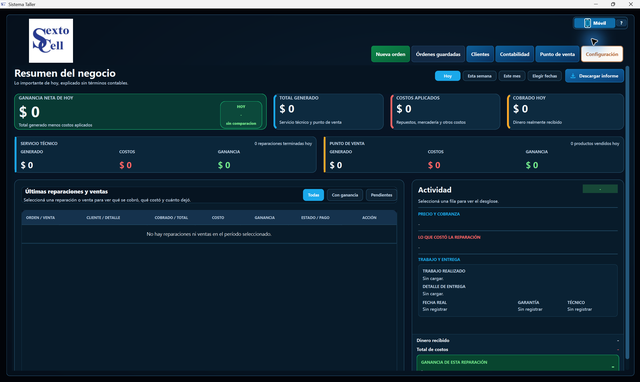Viewport: 640px width, 382px height.
Task: Choose custom dates with Elegir fechas
Action: pos(544,76)
